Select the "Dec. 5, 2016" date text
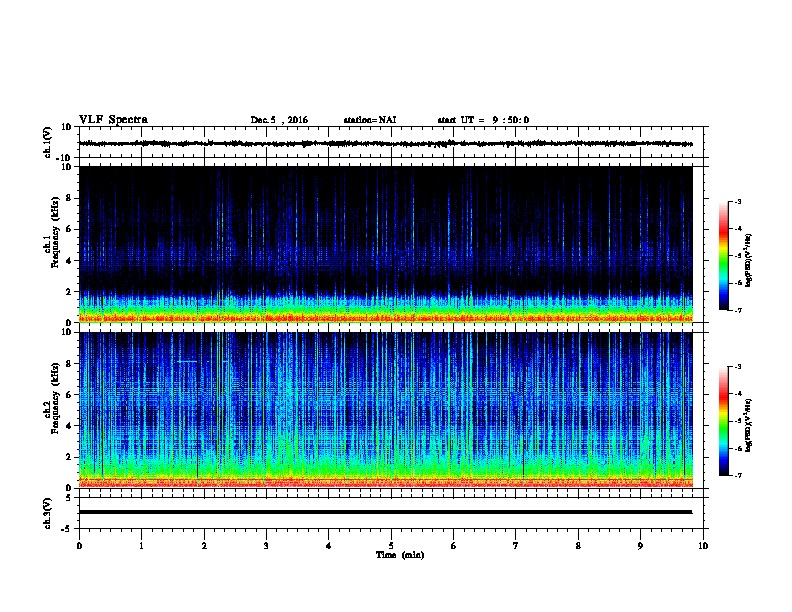This screenshot has width=792, height=612. click(279, 120)
